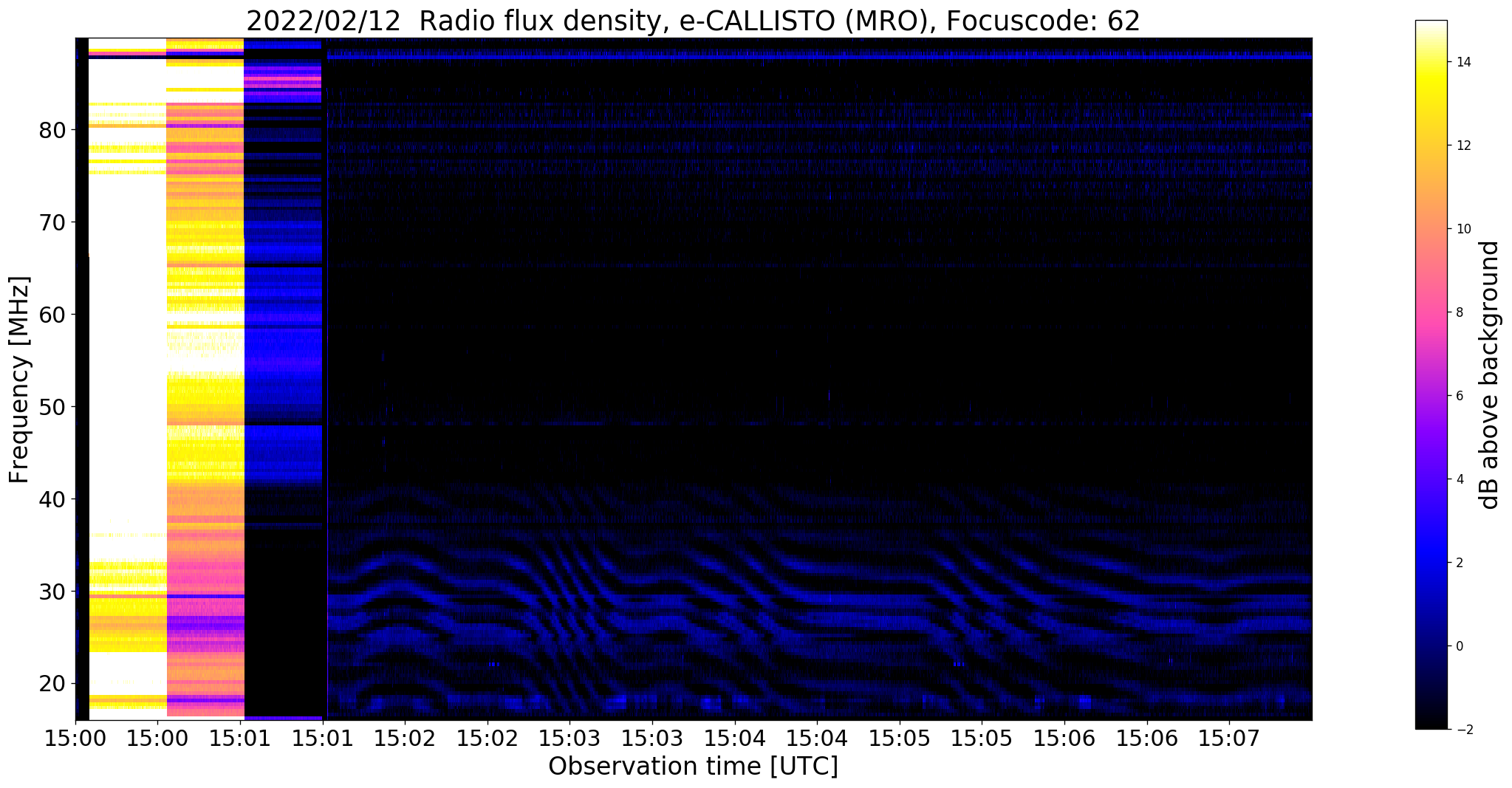
Task: Click the "Observation time [UTC]" x-axis label
Action: (693, 766)
